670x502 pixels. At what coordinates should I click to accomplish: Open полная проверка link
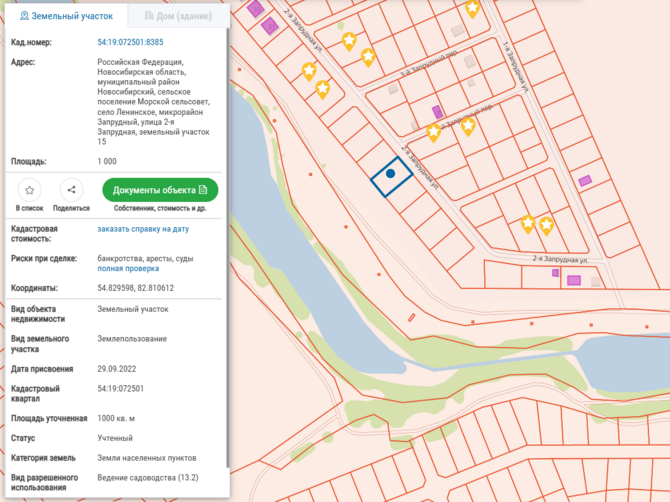(128, 268)
